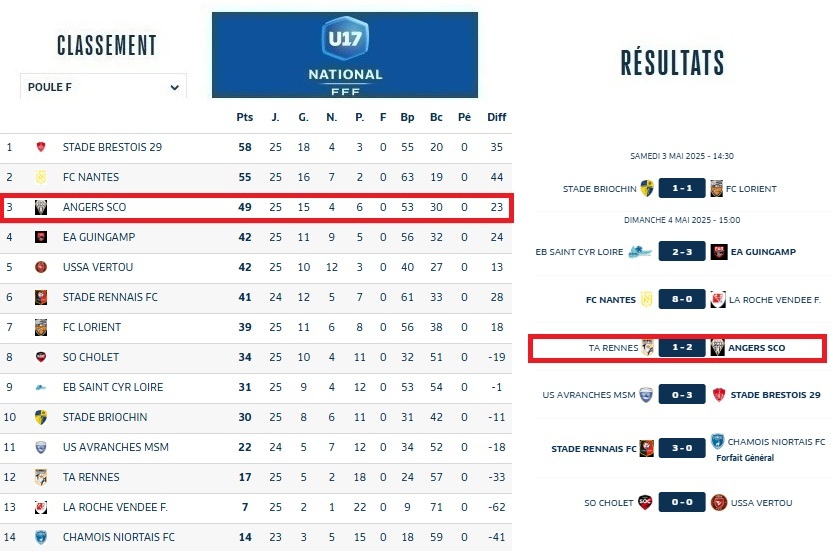Click the Stade Brestois 29 crest in standings
This screenshot has height=551, width=832.
[41, 148]
